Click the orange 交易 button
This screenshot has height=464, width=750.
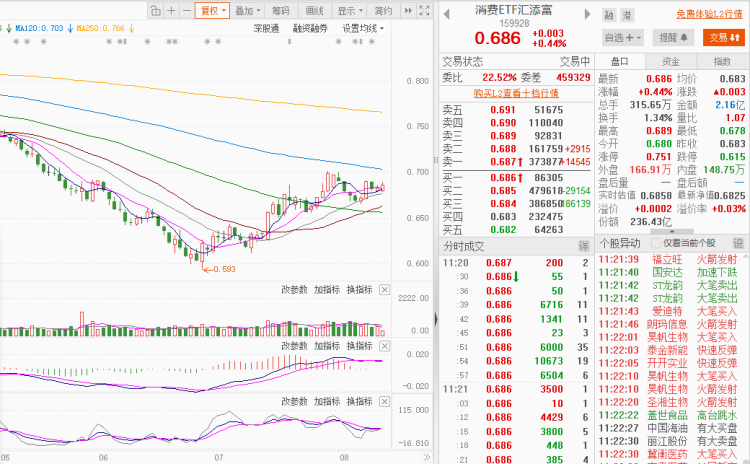[724, 37]
